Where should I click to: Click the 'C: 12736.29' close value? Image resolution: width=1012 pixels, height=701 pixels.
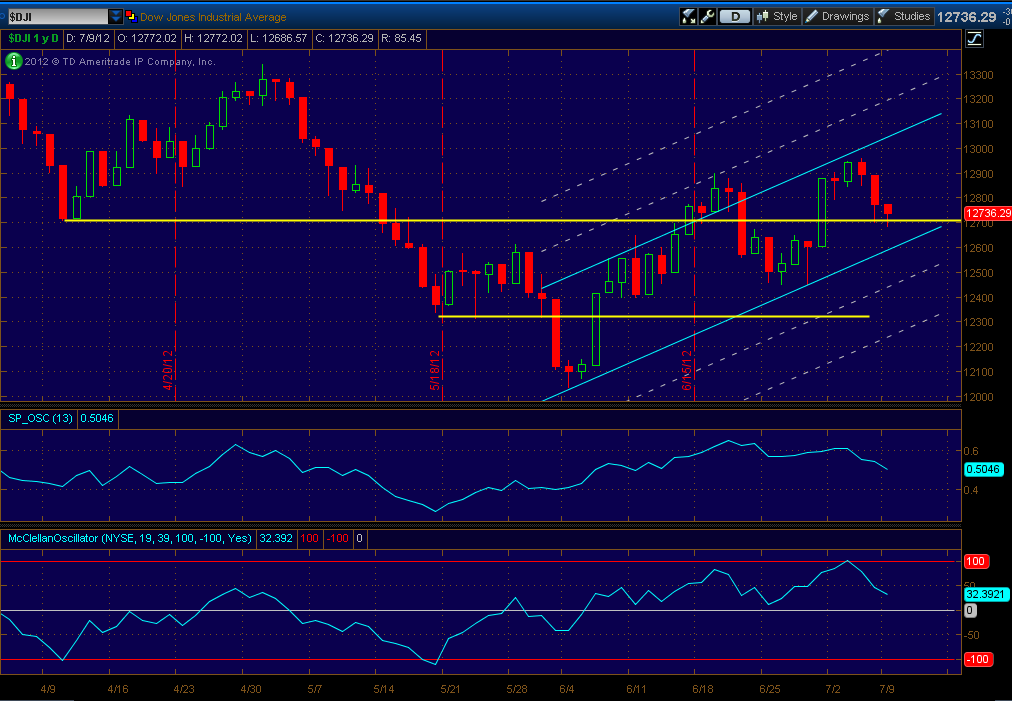pyautogui.click(x=345, y=38)
